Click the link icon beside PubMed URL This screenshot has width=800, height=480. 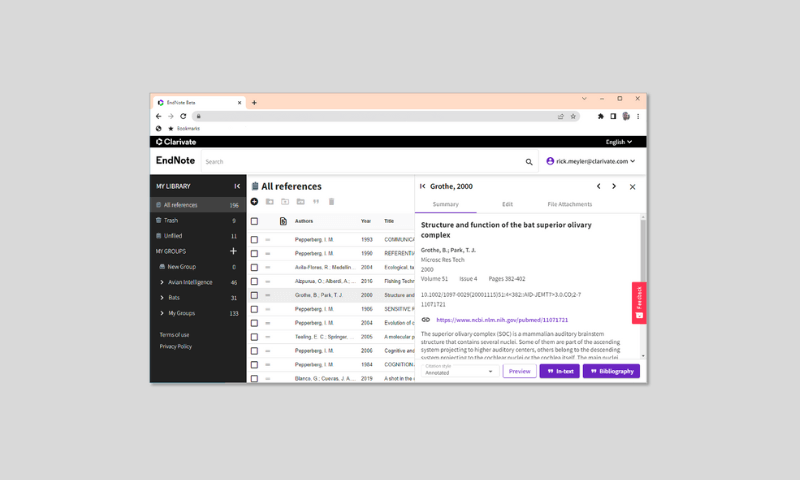426,320
